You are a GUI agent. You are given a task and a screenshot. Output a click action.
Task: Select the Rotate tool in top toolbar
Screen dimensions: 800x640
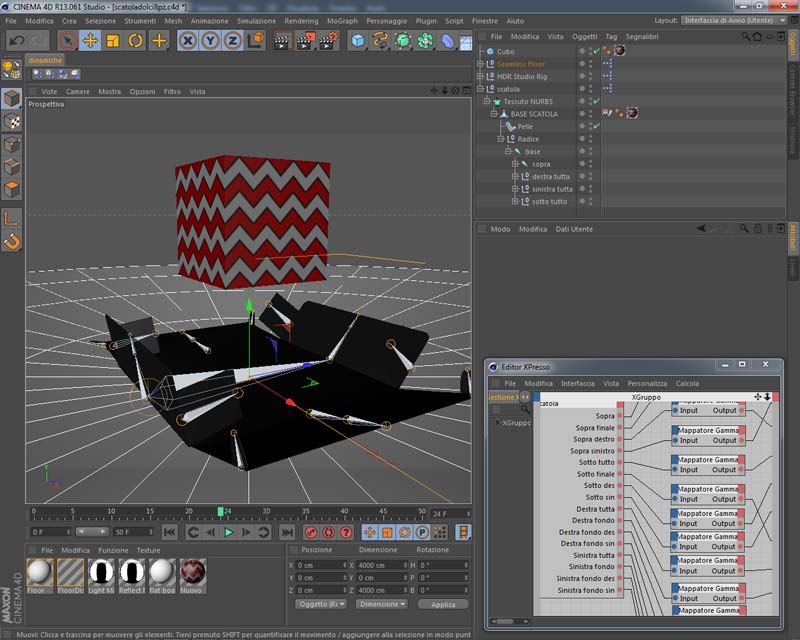click(x=135, y=41)
